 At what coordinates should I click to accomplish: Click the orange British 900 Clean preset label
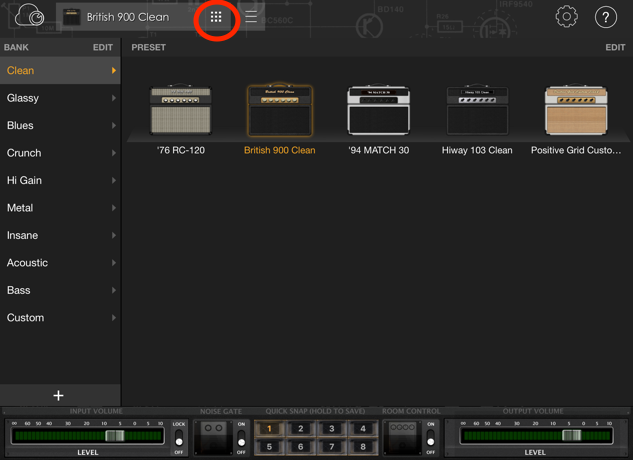pyautogui.click(x=280, y=150)
